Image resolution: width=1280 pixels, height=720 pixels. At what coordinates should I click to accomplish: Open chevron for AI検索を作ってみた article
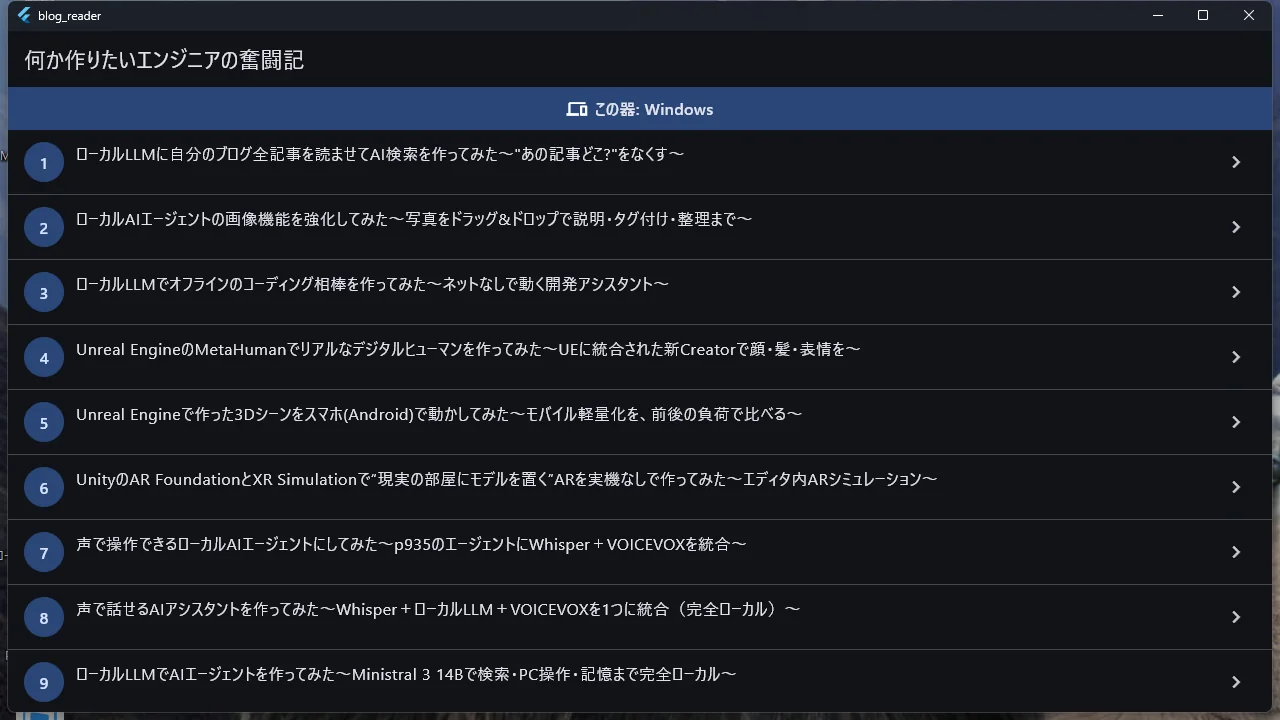[x=1236, y=162]
